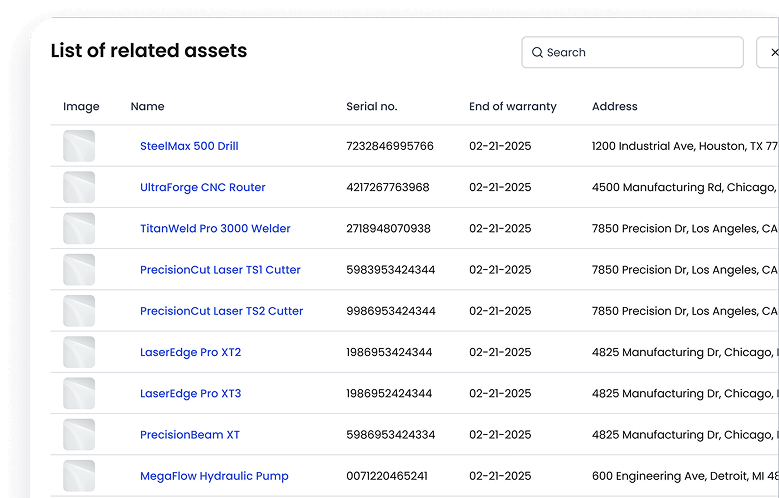Click the End of warranty column header
Viewport: 779px width, 498px height.
tap(512, 106)
